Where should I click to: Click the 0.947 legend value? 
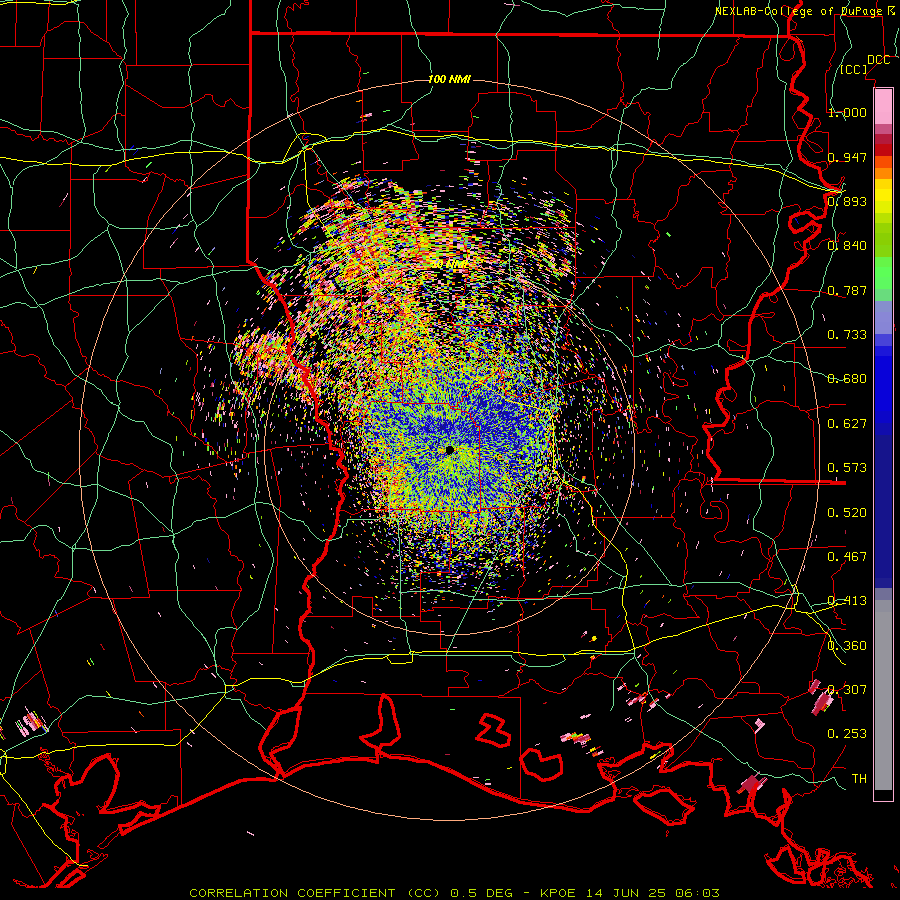[x=847, y=157]
